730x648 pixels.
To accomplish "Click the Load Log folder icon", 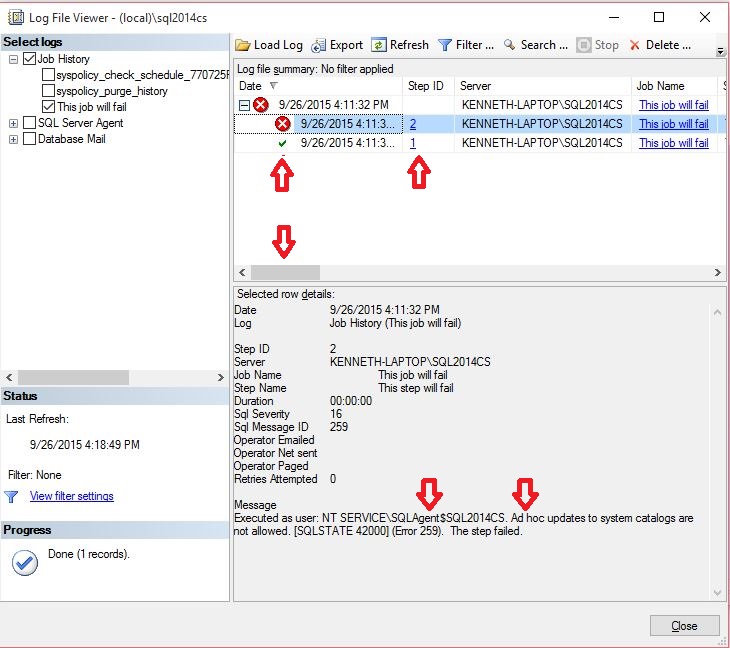I will point(243,45).
